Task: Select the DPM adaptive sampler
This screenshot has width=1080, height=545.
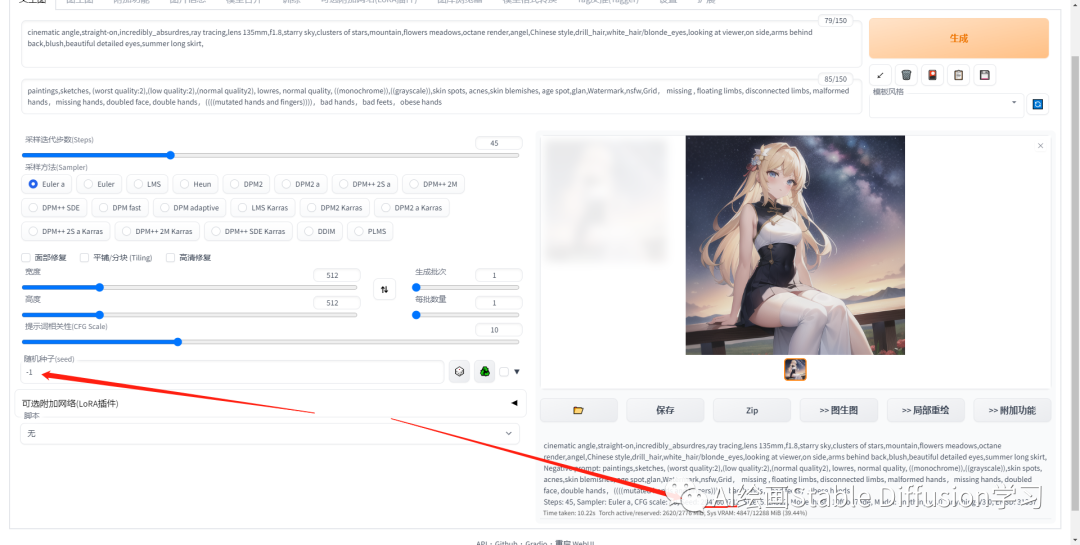Action: coord(189,207)
